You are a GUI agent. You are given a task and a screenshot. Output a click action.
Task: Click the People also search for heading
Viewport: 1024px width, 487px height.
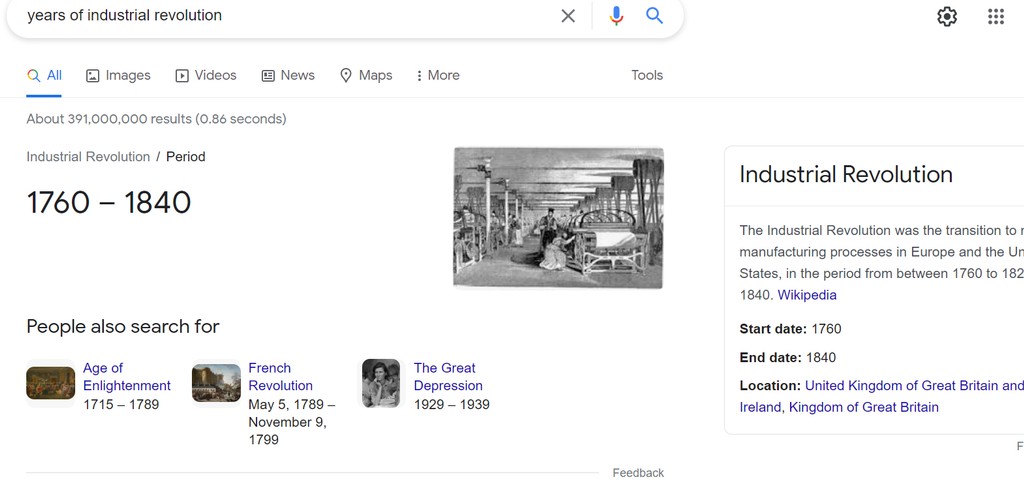[123, 326]
